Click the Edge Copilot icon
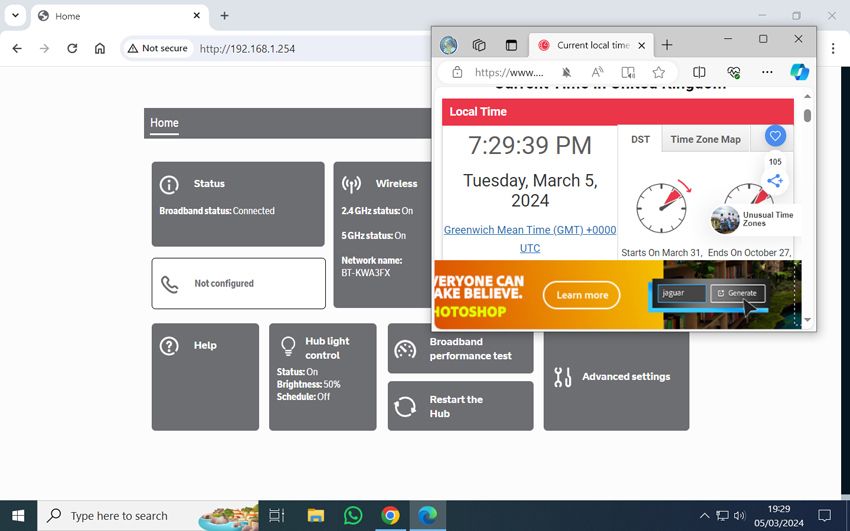This screenshot has width=850, height=531. 798,72
